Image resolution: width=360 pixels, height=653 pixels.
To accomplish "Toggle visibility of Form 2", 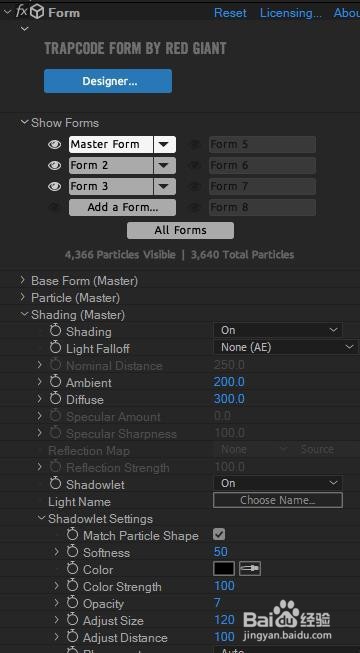I will (54, 165).
